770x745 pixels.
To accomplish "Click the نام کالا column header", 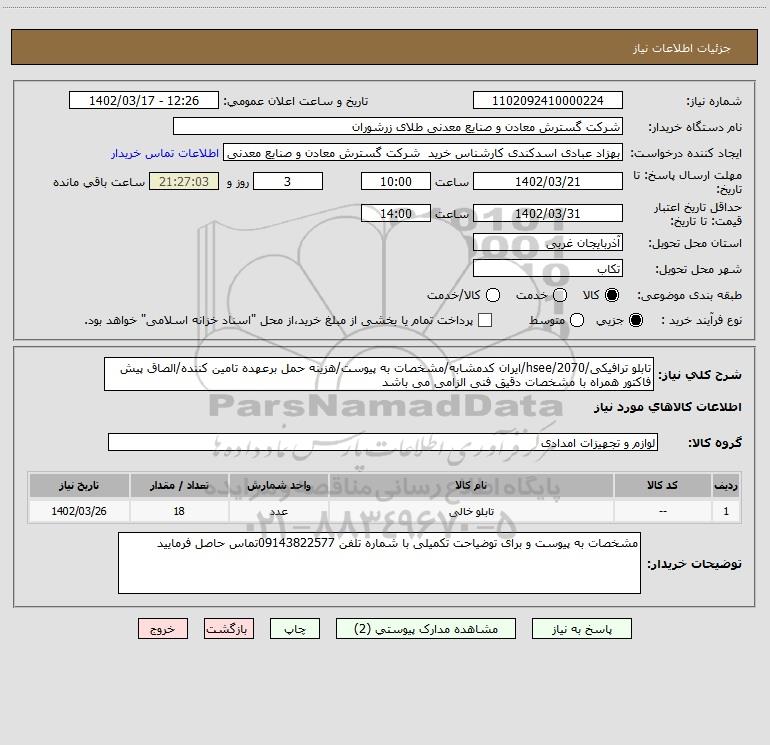I will pyautogui.click(x=470, y=486).
